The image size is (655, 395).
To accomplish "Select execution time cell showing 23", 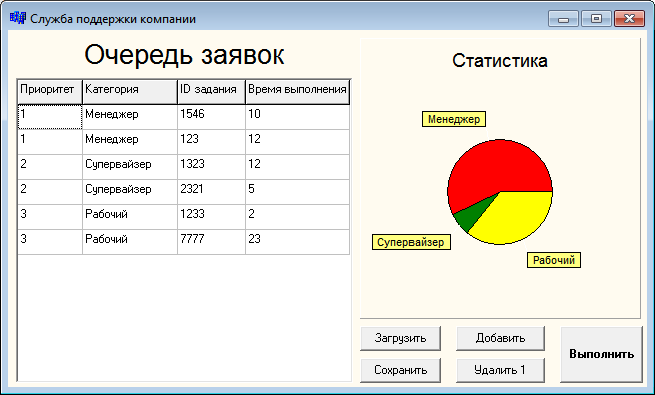I will coord(297,242).
